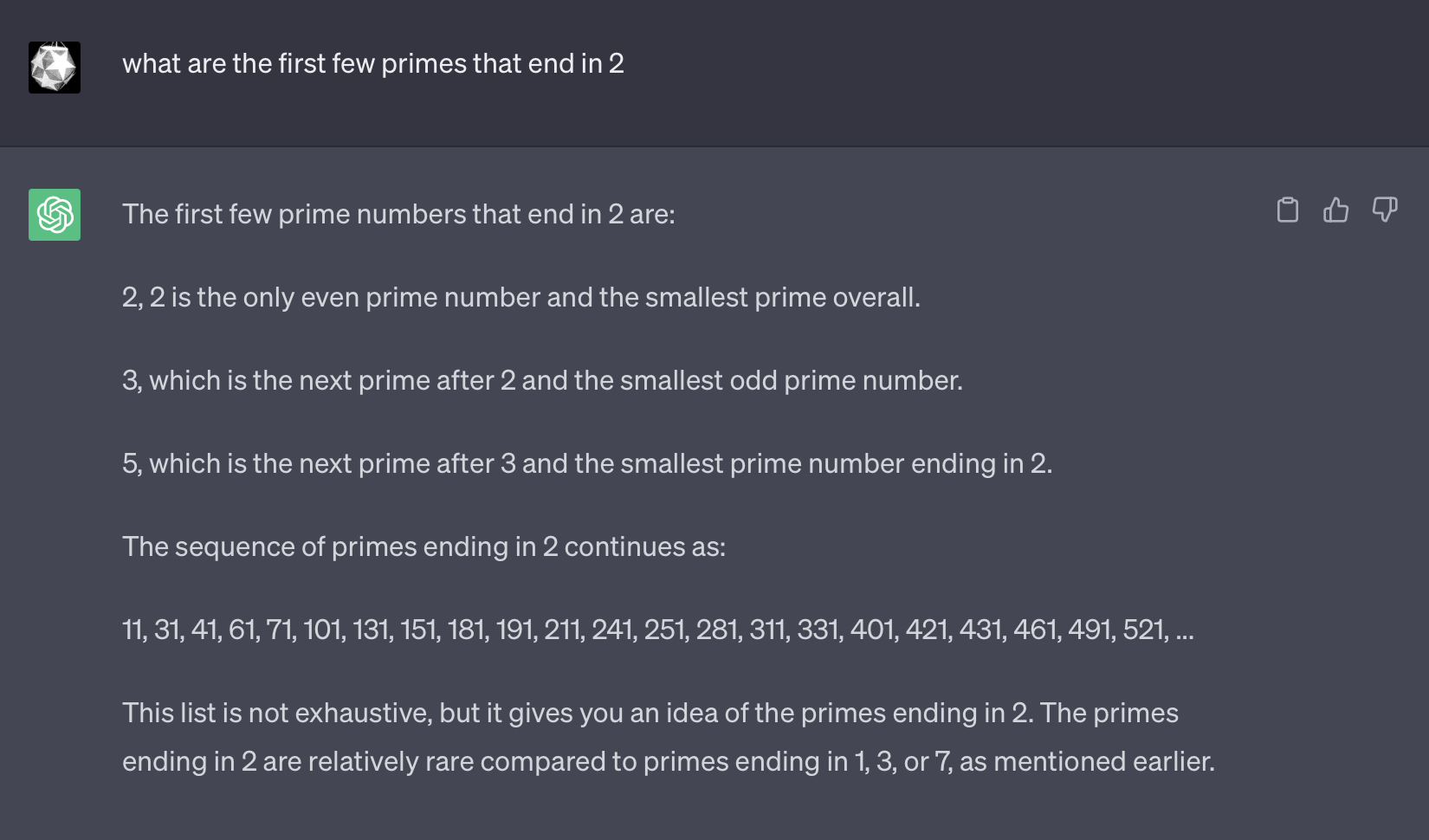Viewport: 1429px width, 840px height.
Task: Click "The sequence of primes ending in 2 continues"
Action: [x=424, y=547]
